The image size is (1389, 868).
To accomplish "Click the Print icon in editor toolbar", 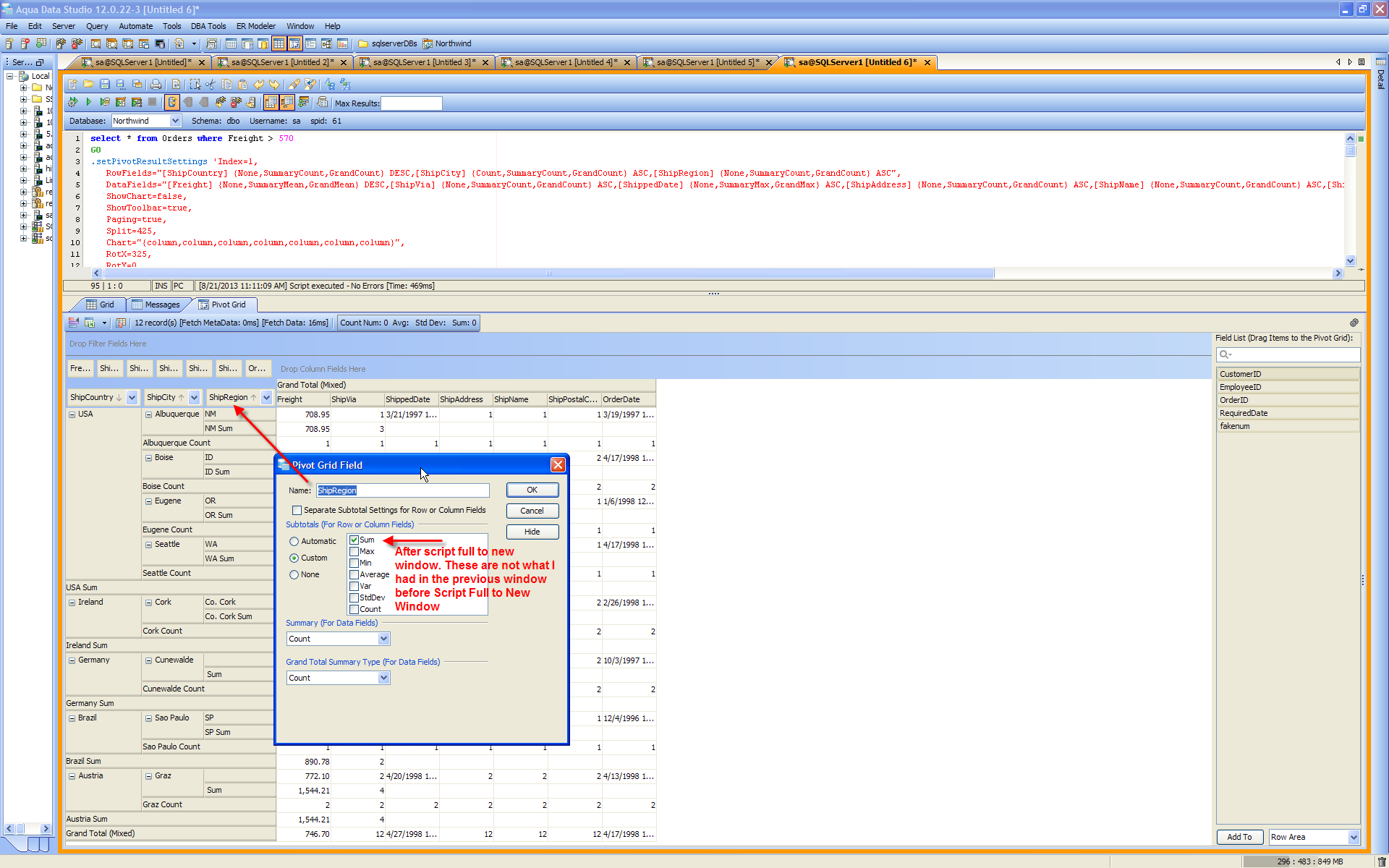I will coord(156,85).
